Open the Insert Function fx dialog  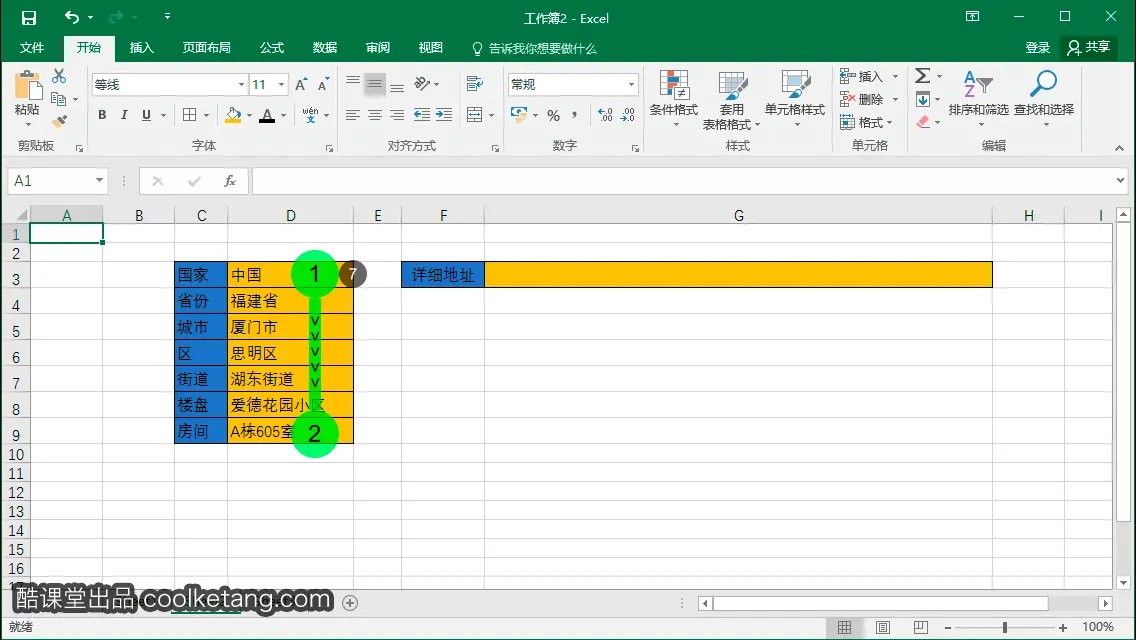(x=230, y=181)
